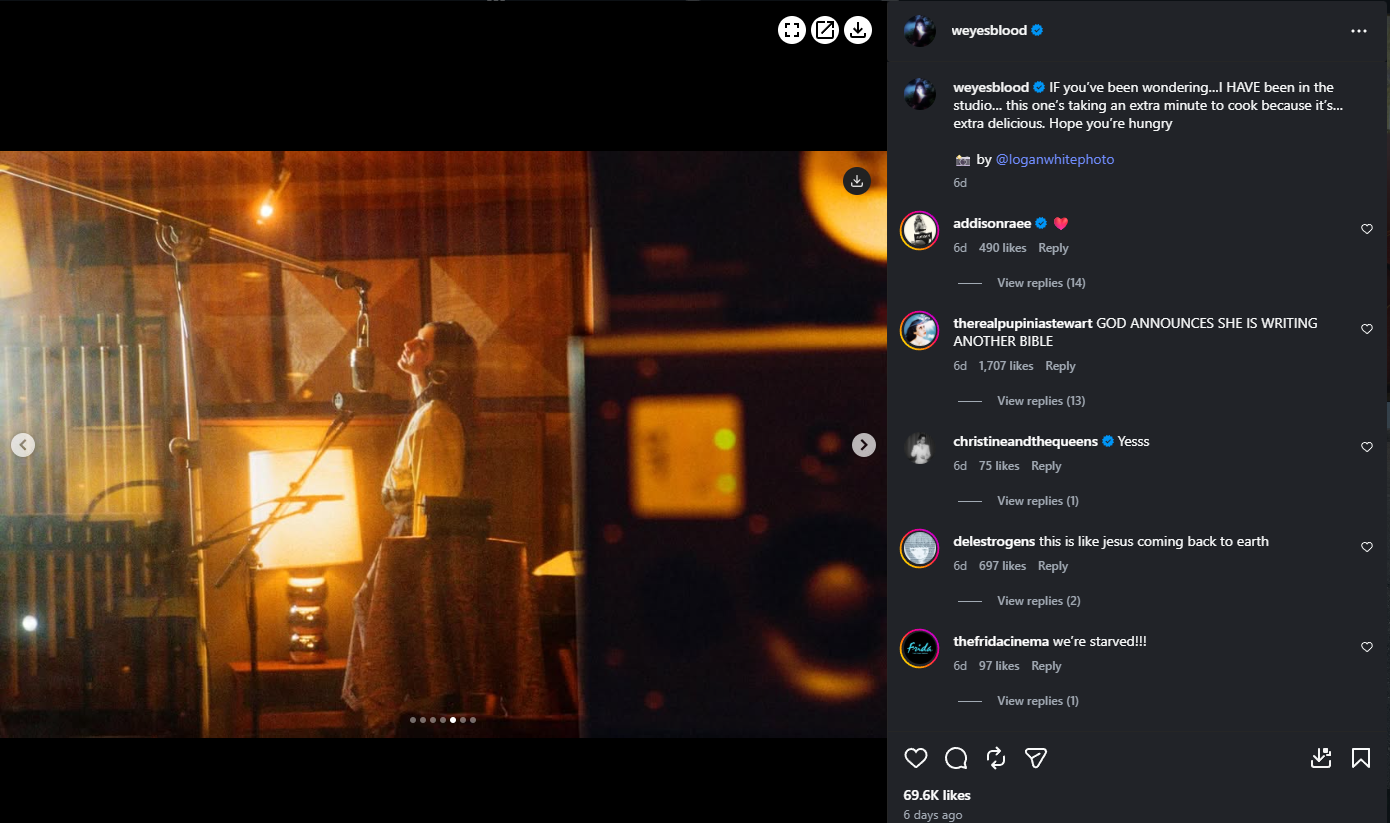
Task: Like christineandthequeens' comment
Action: (1367, 447)
